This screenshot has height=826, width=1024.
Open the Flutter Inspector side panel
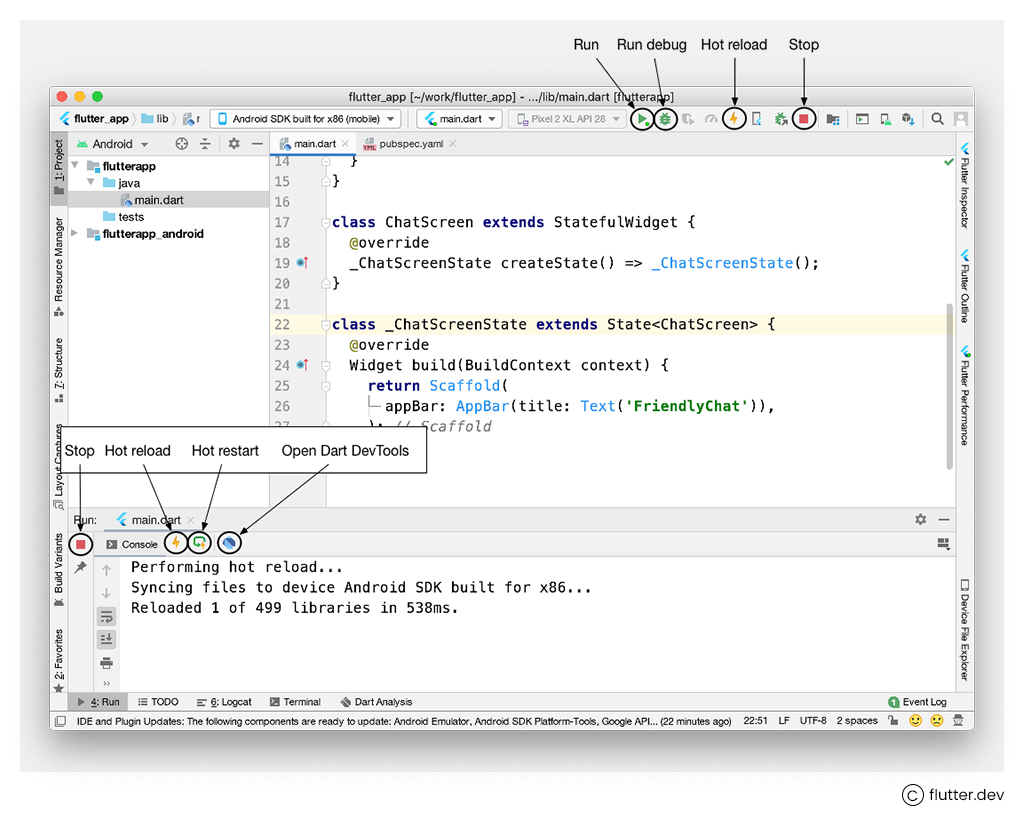pyautogui.click(x=965, y=186)
